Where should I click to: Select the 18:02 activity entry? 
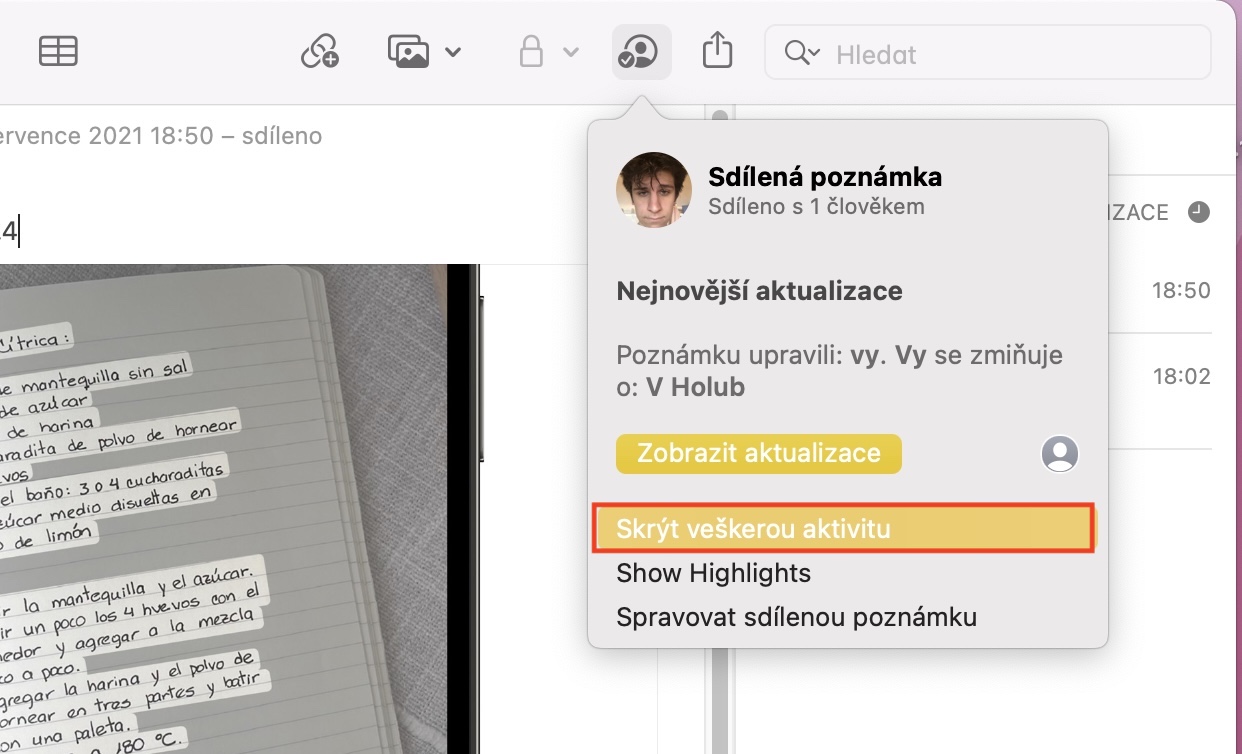click(1181, 377)
